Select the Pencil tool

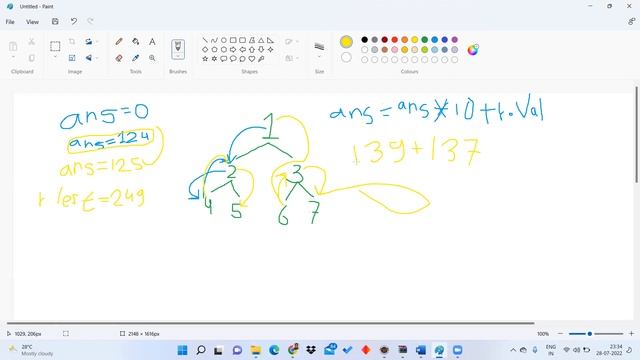tap(119, 42)
